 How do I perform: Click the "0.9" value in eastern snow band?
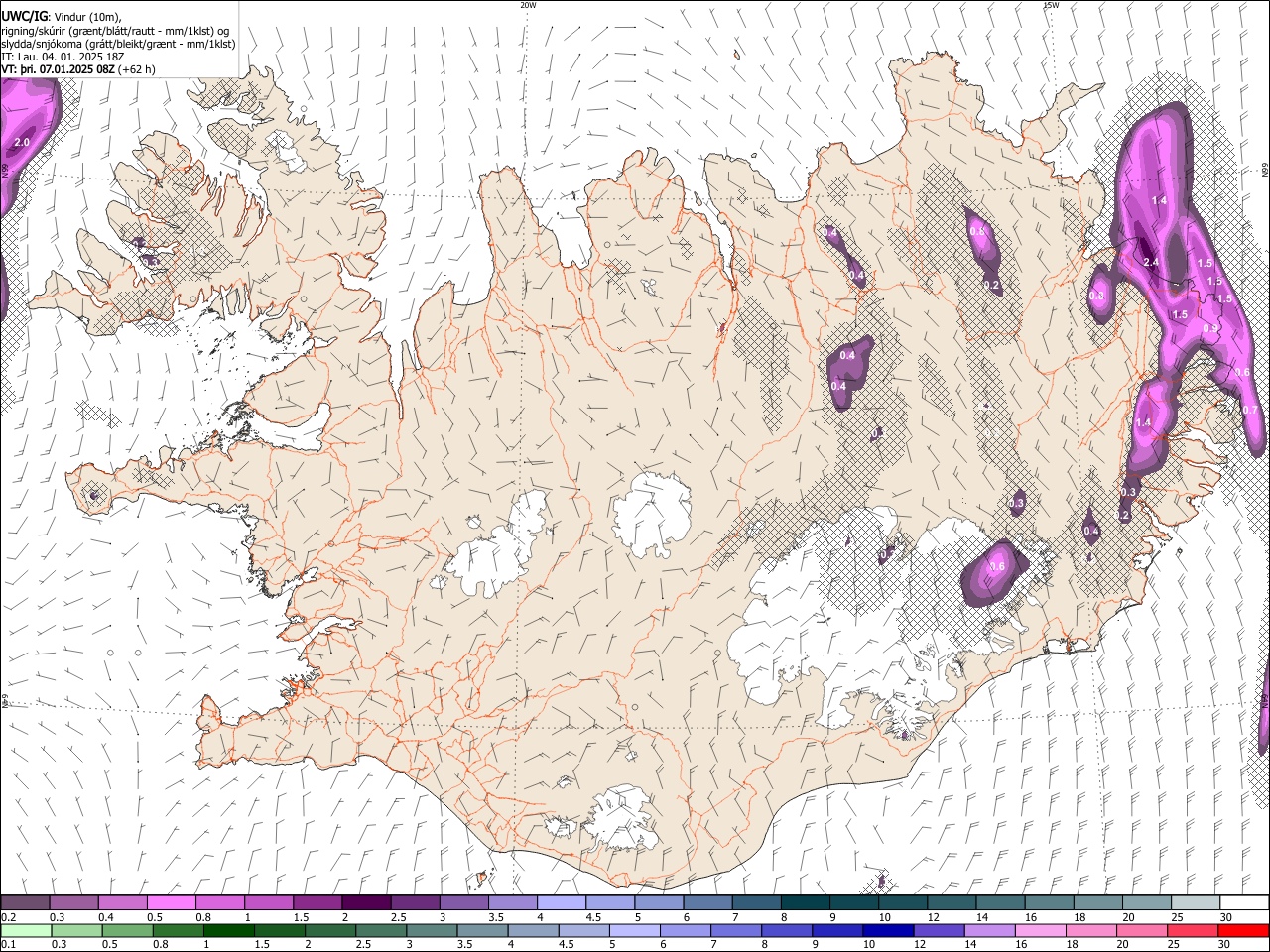[x=1210, y=328]
